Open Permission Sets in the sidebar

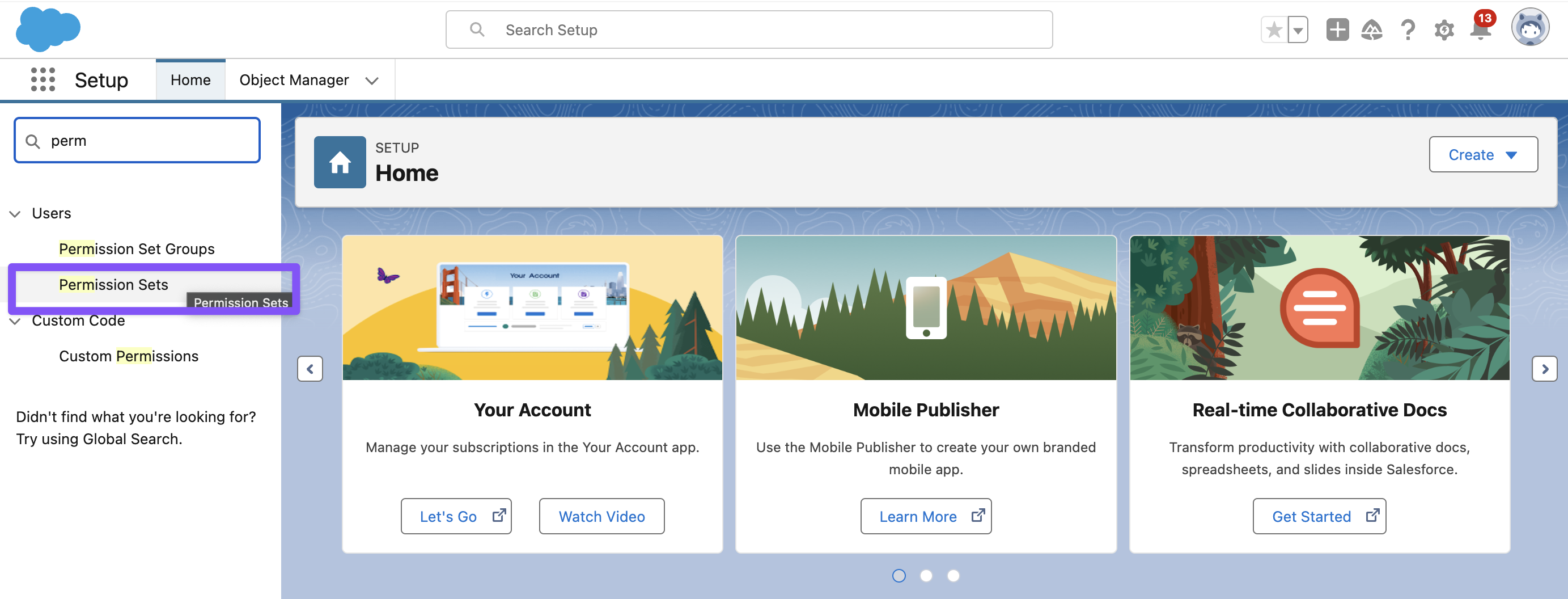tap(113, 285)
